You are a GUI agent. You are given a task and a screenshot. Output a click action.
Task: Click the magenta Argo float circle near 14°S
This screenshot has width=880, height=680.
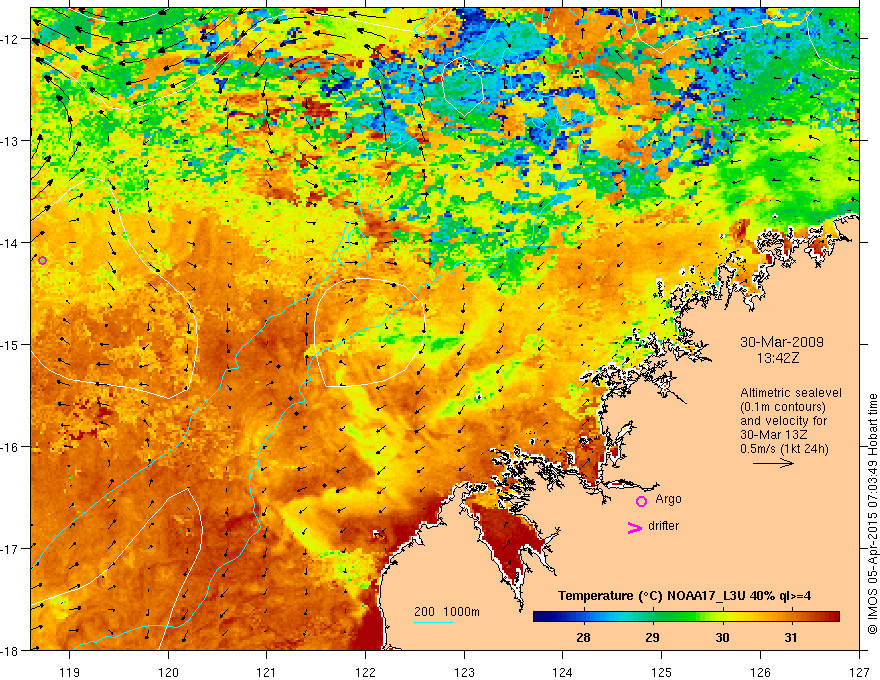point(42,260)
